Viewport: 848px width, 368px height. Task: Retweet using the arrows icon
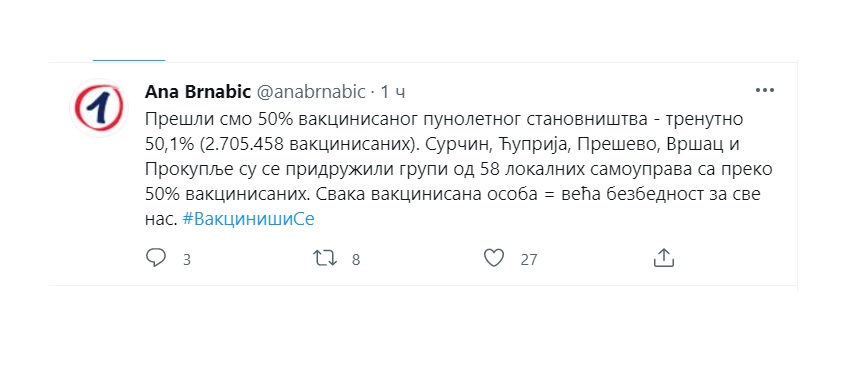coord(325,258)
